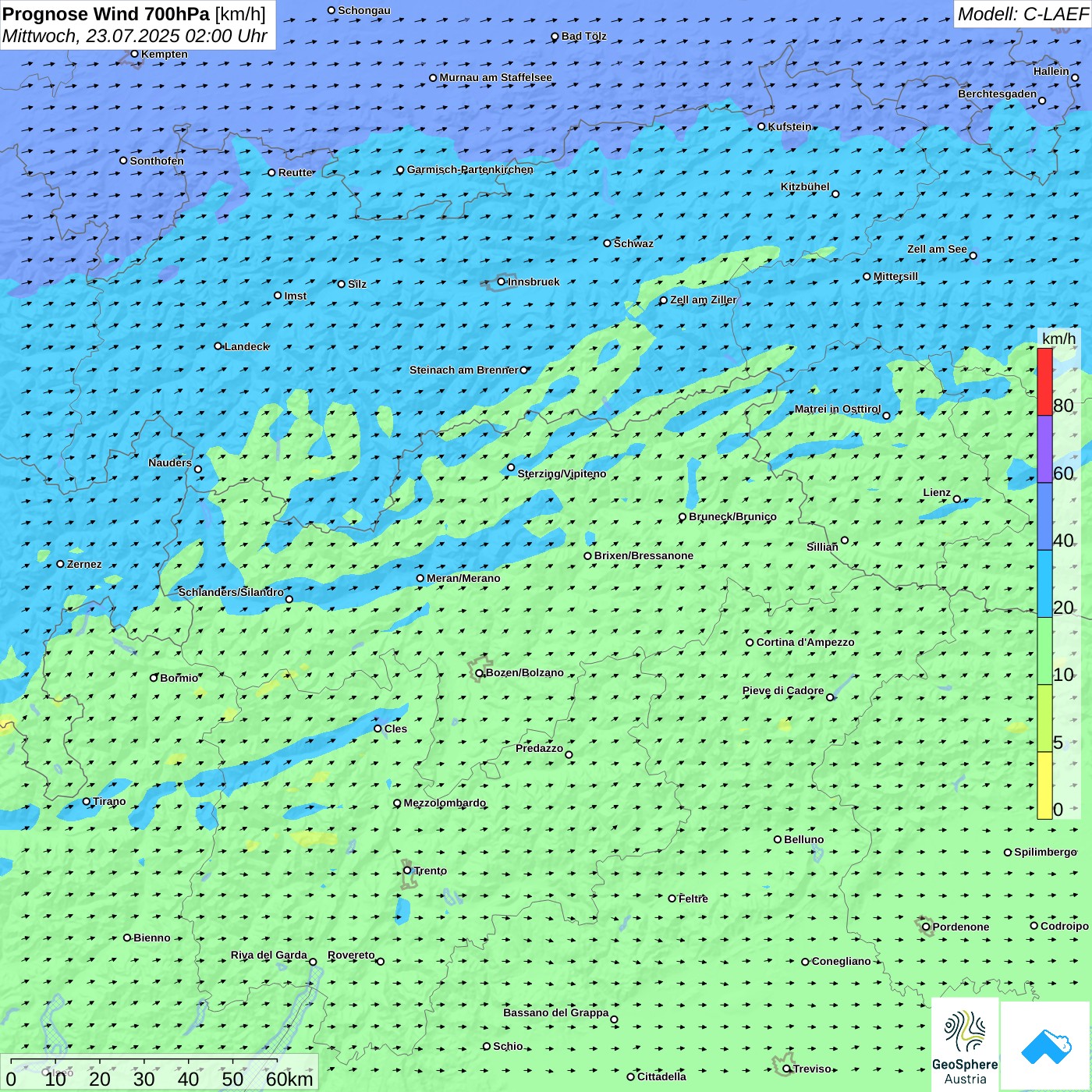Click the Treviso city marker
Viewport: 1092px width, 1092px height.
(786, 1069)
